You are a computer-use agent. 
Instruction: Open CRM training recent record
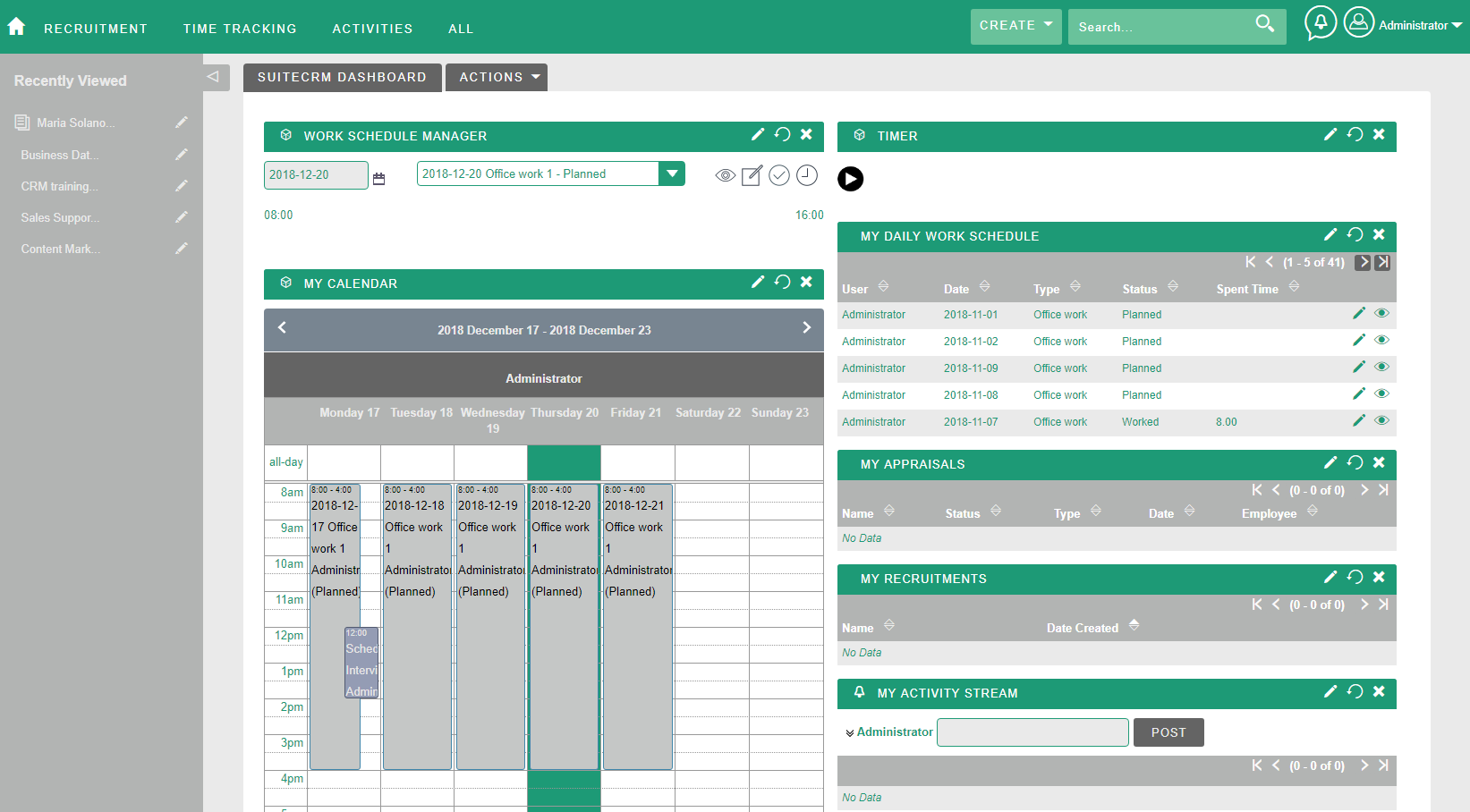(x=59, y=186)
